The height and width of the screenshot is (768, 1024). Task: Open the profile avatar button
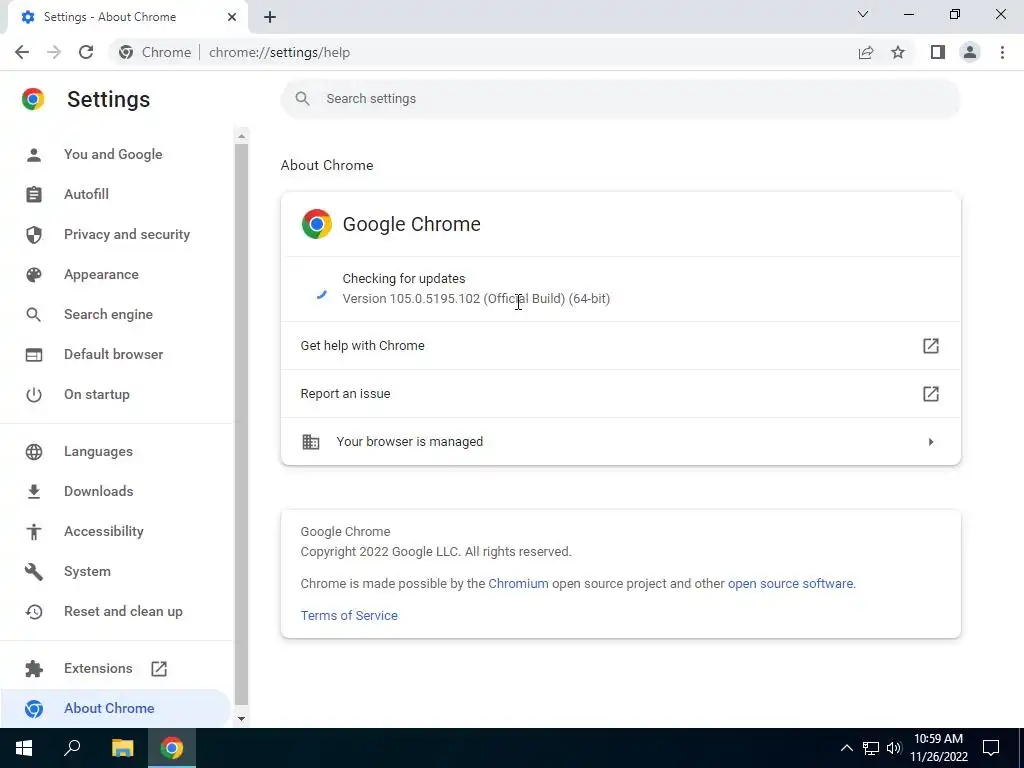click(x=970, y=52)
